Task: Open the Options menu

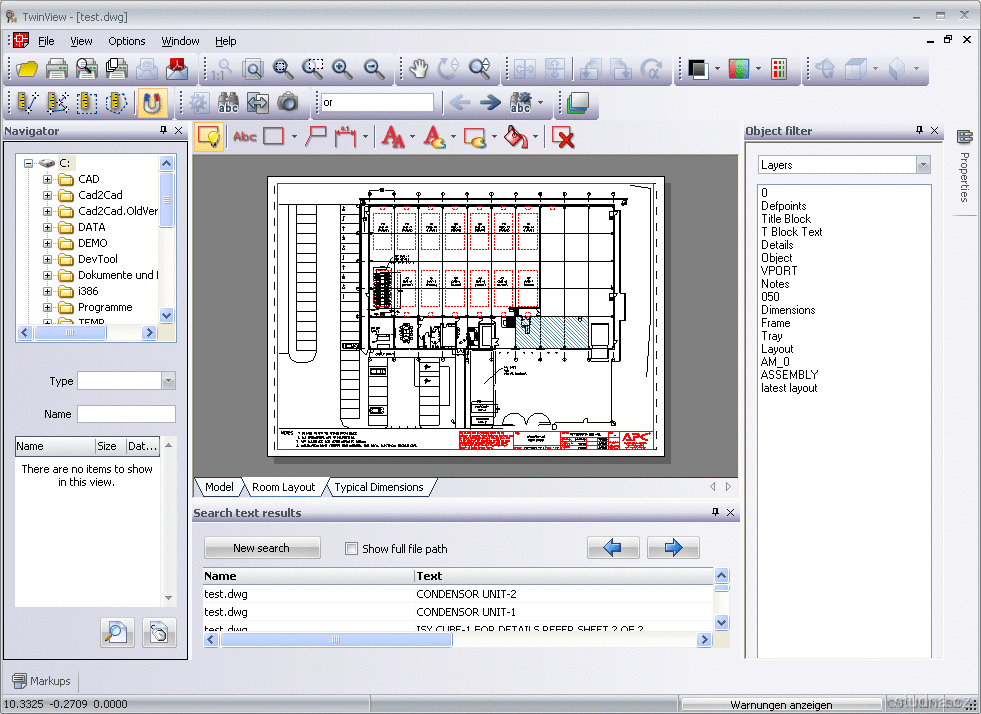Action: [x=127, y=41]
